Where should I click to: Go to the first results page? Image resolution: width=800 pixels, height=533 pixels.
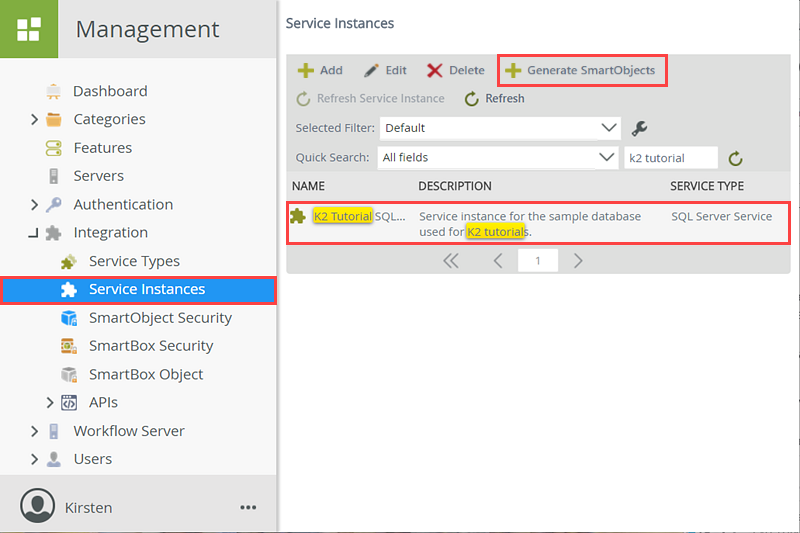451,261
